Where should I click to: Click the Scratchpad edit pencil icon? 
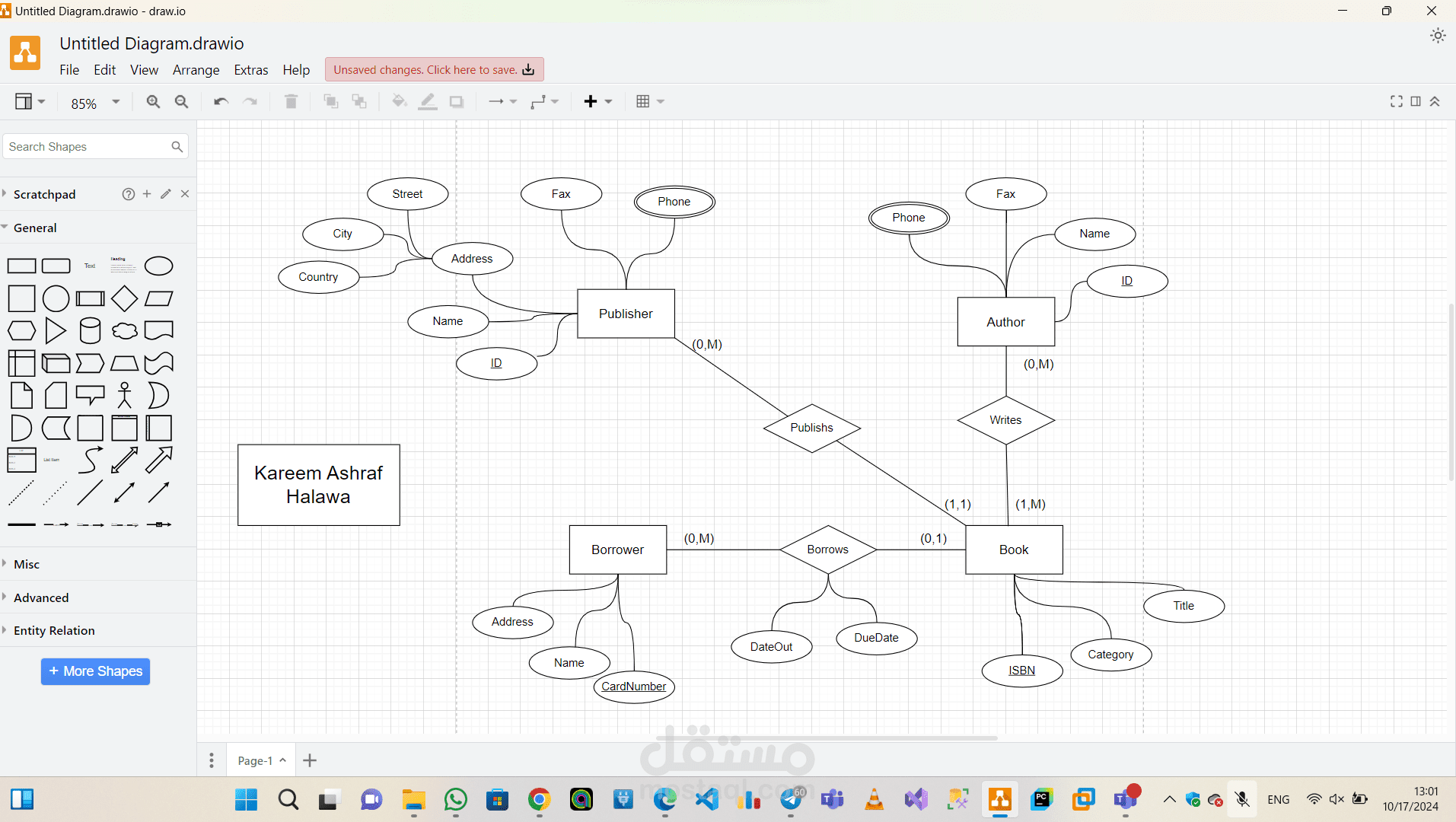click(x=166, y=194)
